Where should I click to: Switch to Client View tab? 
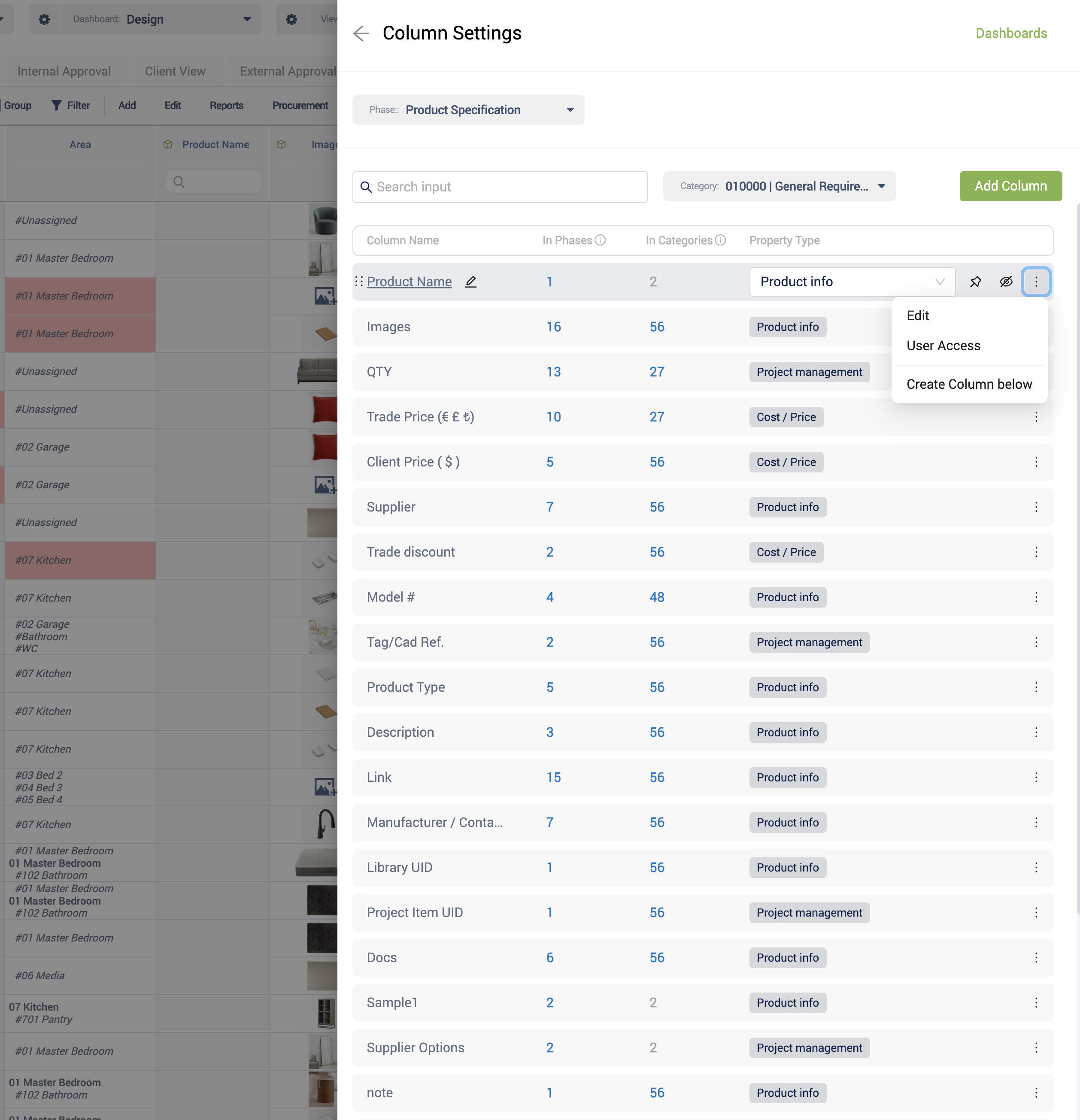pyautogui.click(x=175, y=71)
